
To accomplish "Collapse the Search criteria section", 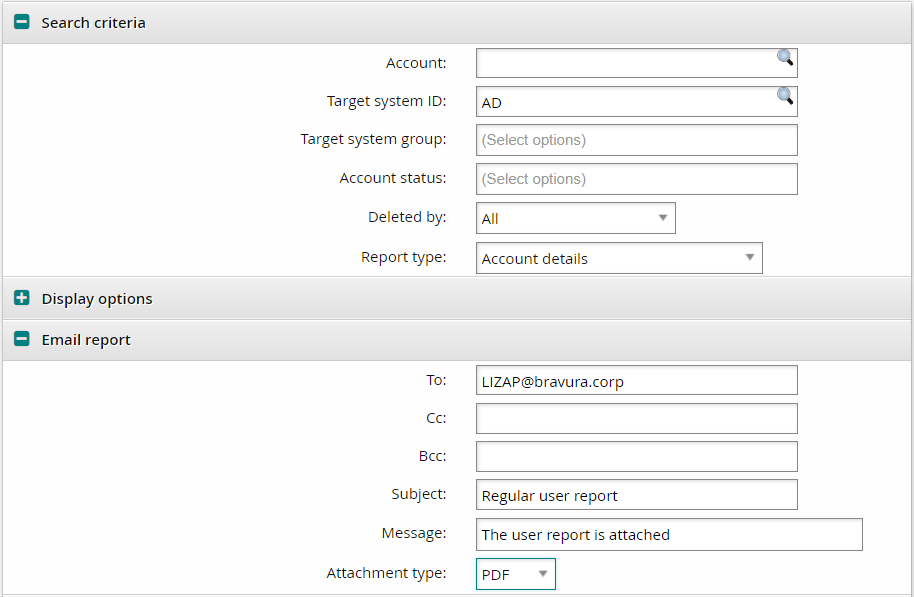I will 22,22.
